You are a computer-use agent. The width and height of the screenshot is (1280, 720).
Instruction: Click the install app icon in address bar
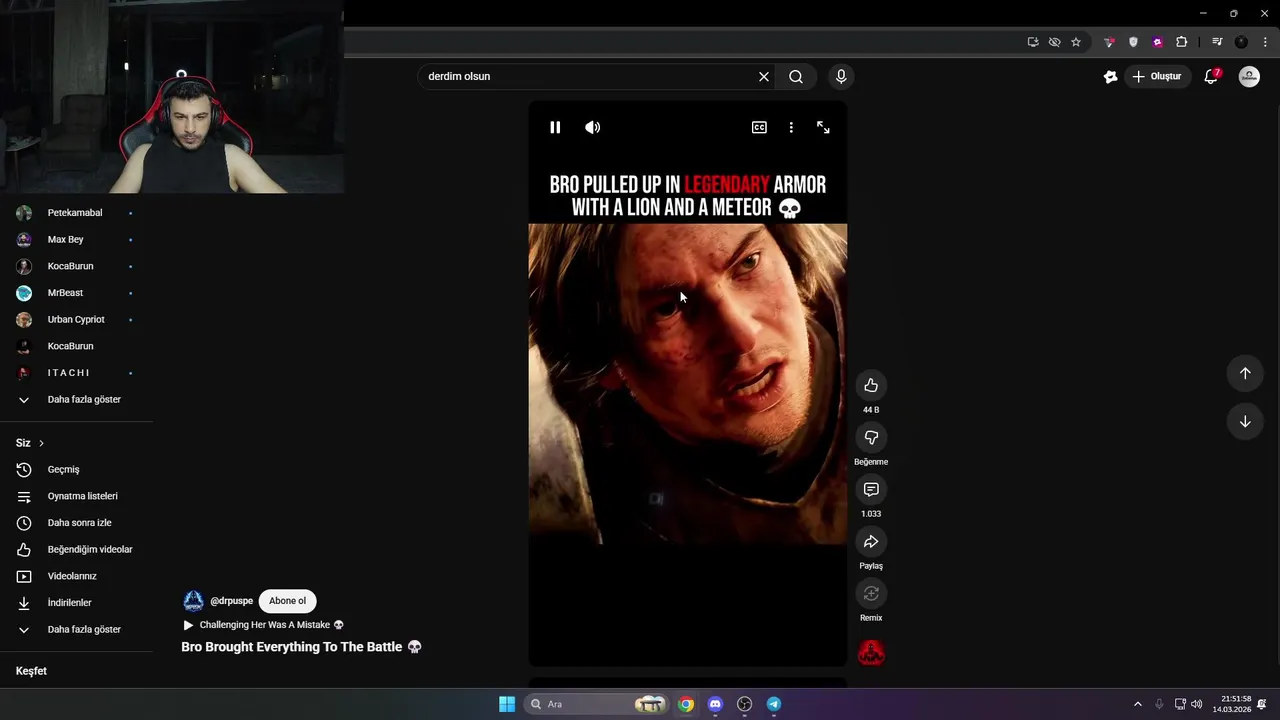point(1033,42)
